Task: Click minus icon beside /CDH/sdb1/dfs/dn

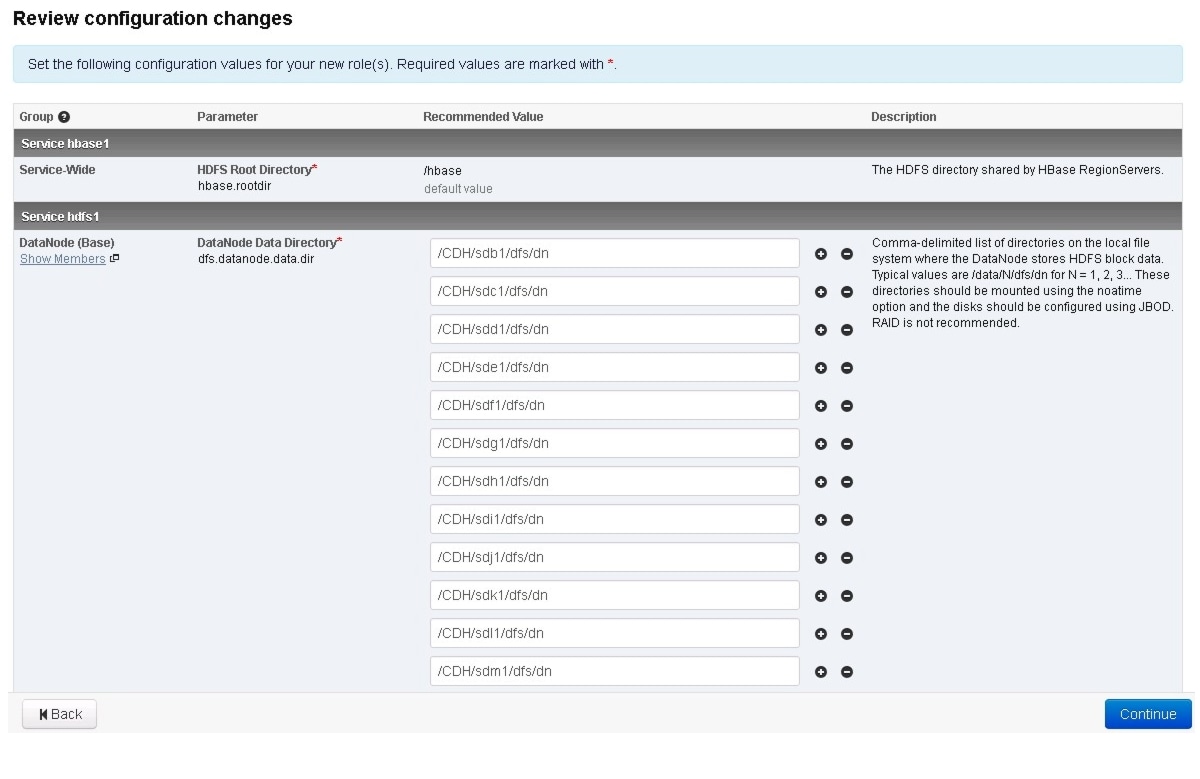Action: tap(847, 254)
